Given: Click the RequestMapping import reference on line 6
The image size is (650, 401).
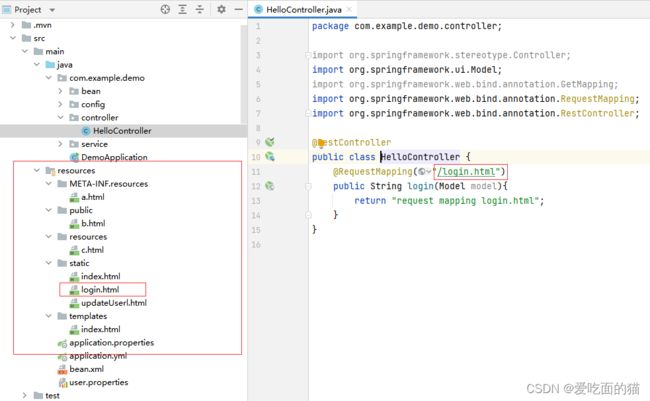Looking at the screenshot, I should [x=597, y=99].
